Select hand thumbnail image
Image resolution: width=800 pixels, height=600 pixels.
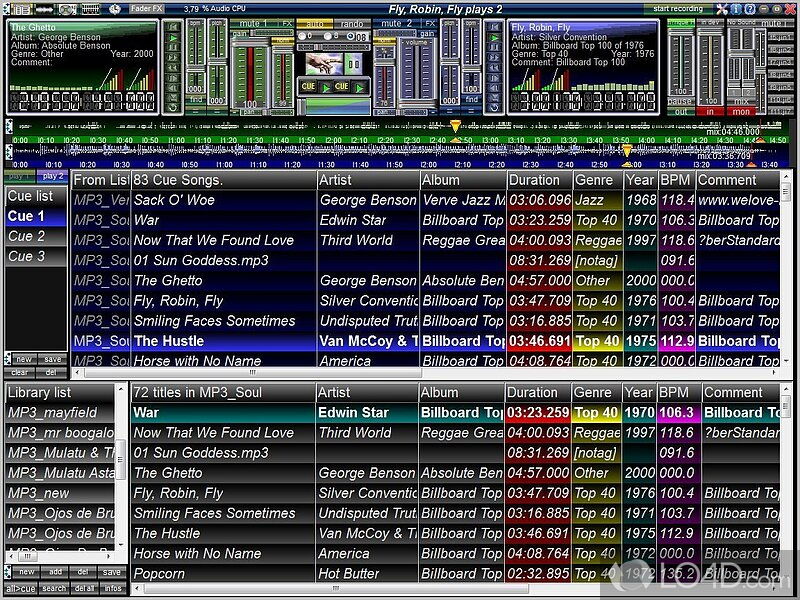[x=324, y=64]
